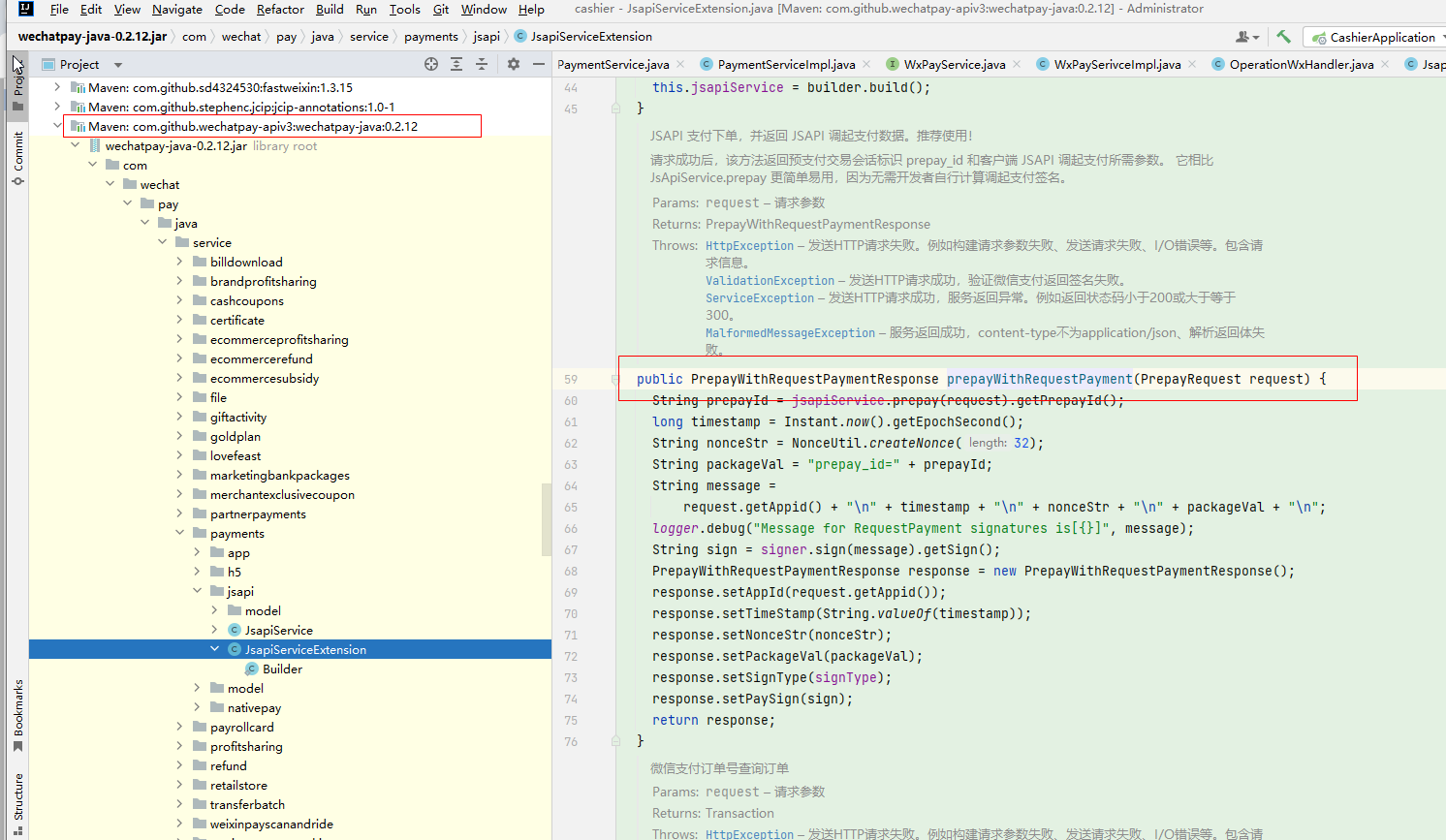Screen dimensions: 1446x840
Task: Expand the billdownload folder
Action: (x=180, y=262)
